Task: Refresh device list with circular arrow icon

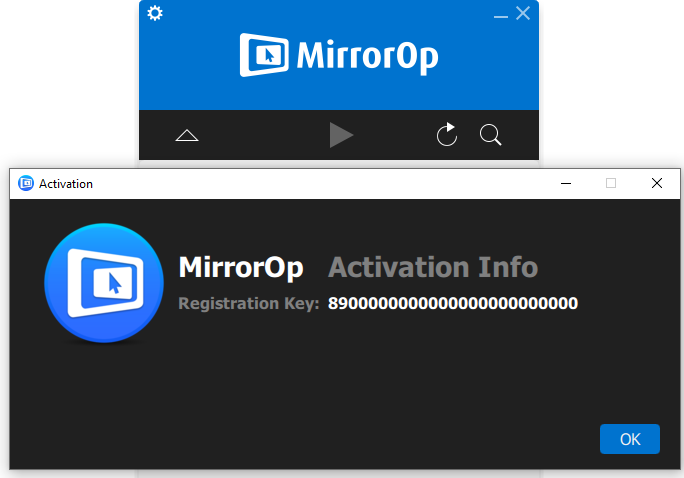Action: point(447,134)
